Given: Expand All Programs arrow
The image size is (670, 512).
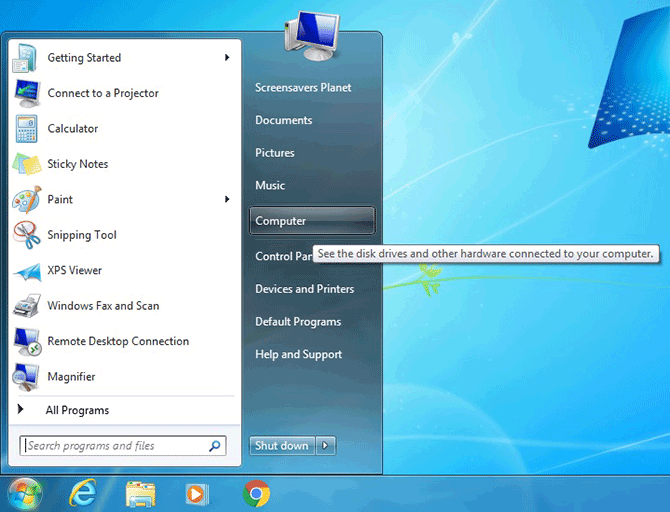Looking at the screenshot, I should [20, 409].
